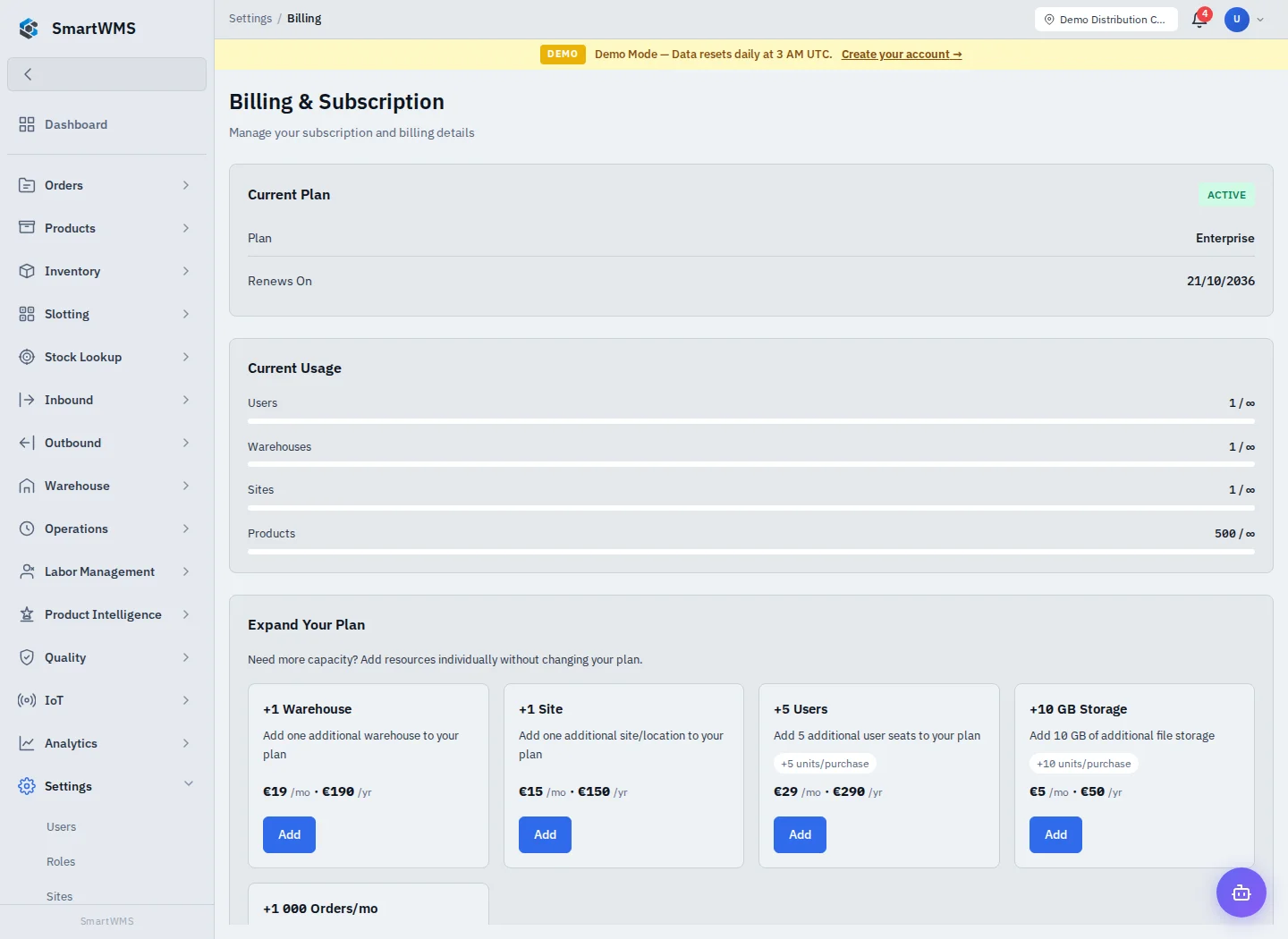This screenshot has width=1288, height=939.
Task: Open the Demo Distribution site selector
Action: click(1106, 19)
